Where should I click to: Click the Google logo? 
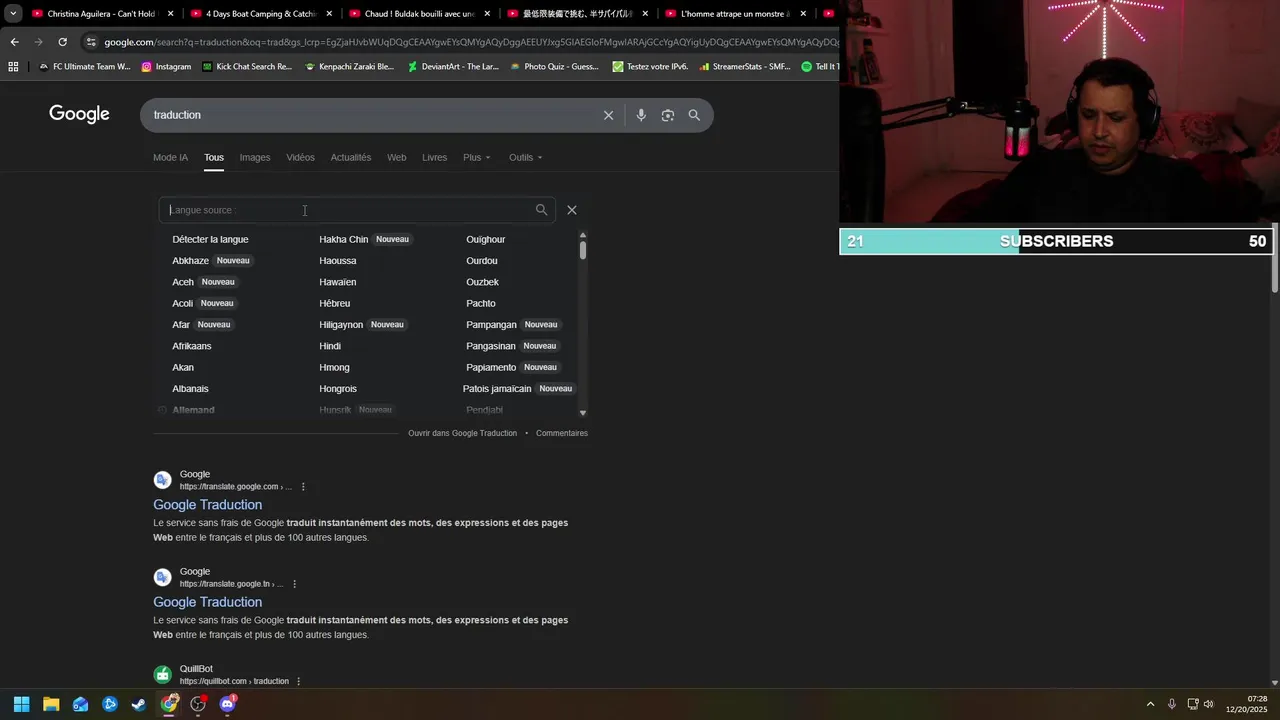click(x=79, y=114)
